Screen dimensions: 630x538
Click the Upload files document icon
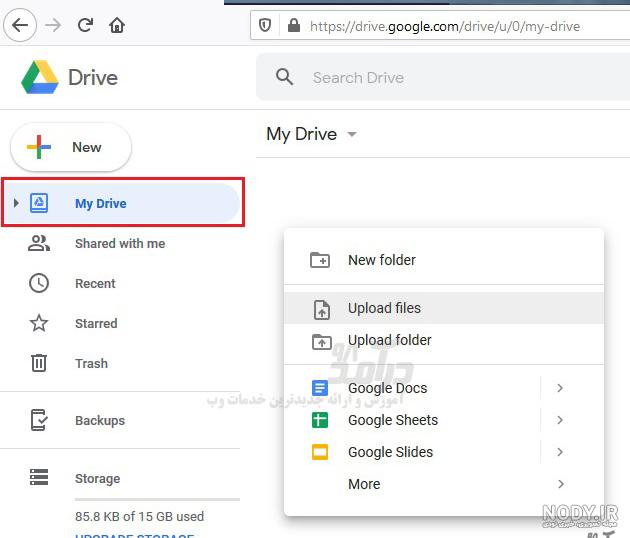321,309
